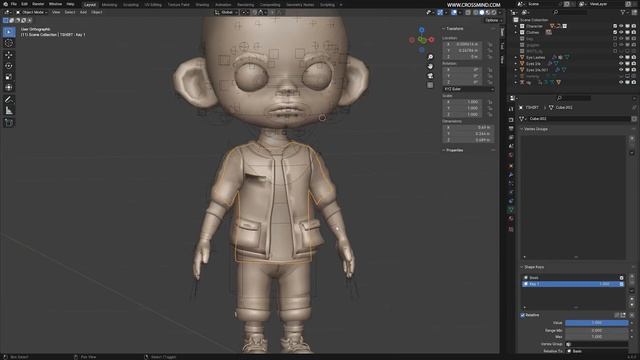Open the Object Data green triangle tab
Screen dimensions: 640x360
pos(511,210)
